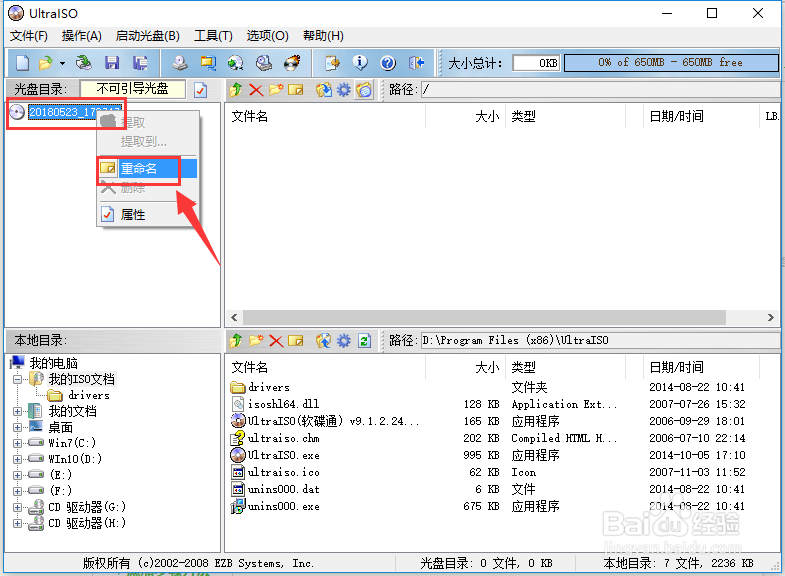Open the 帮助(H) menu
The height and width of the screenshot is (576, 785).
[323, 36]
